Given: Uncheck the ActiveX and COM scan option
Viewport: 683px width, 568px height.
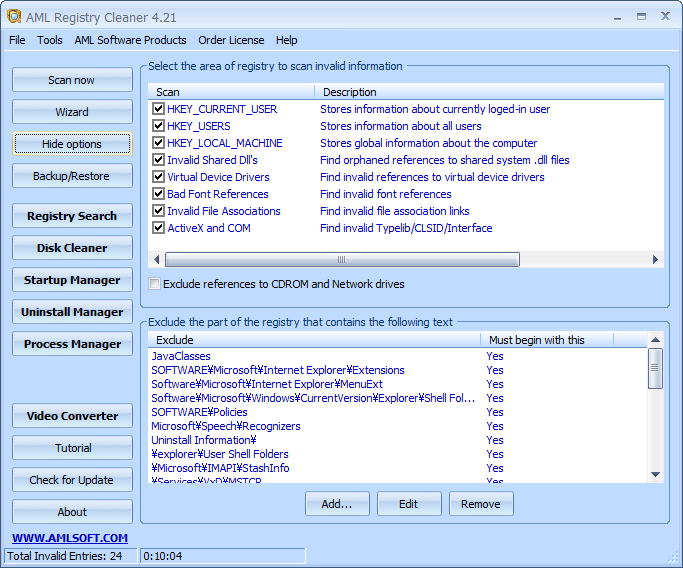Looking at the screenshot, I should (158, 228).
